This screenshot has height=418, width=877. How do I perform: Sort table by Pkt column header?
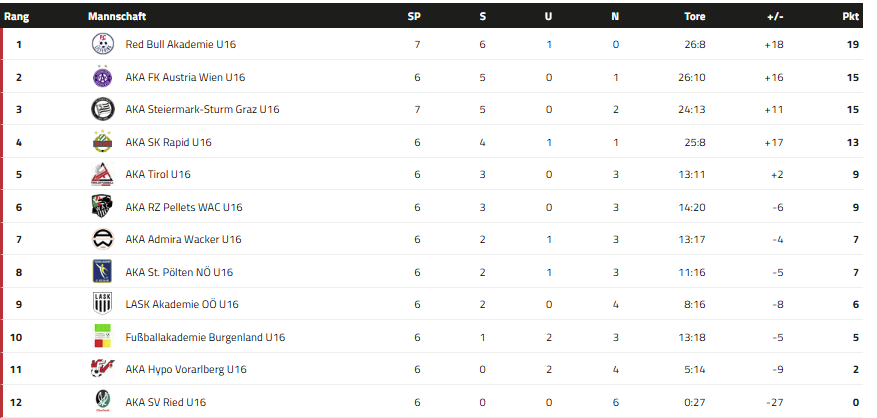tap(853, 17)
